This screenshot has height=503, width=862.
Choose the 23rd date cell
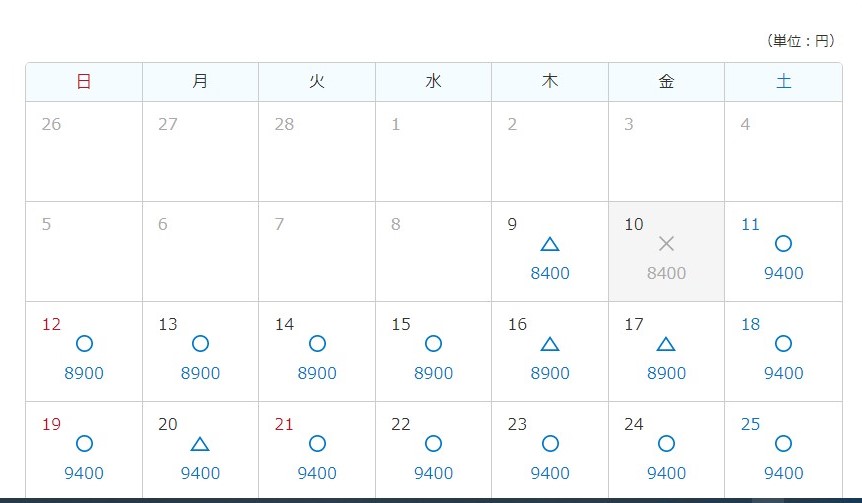(550, 449)
